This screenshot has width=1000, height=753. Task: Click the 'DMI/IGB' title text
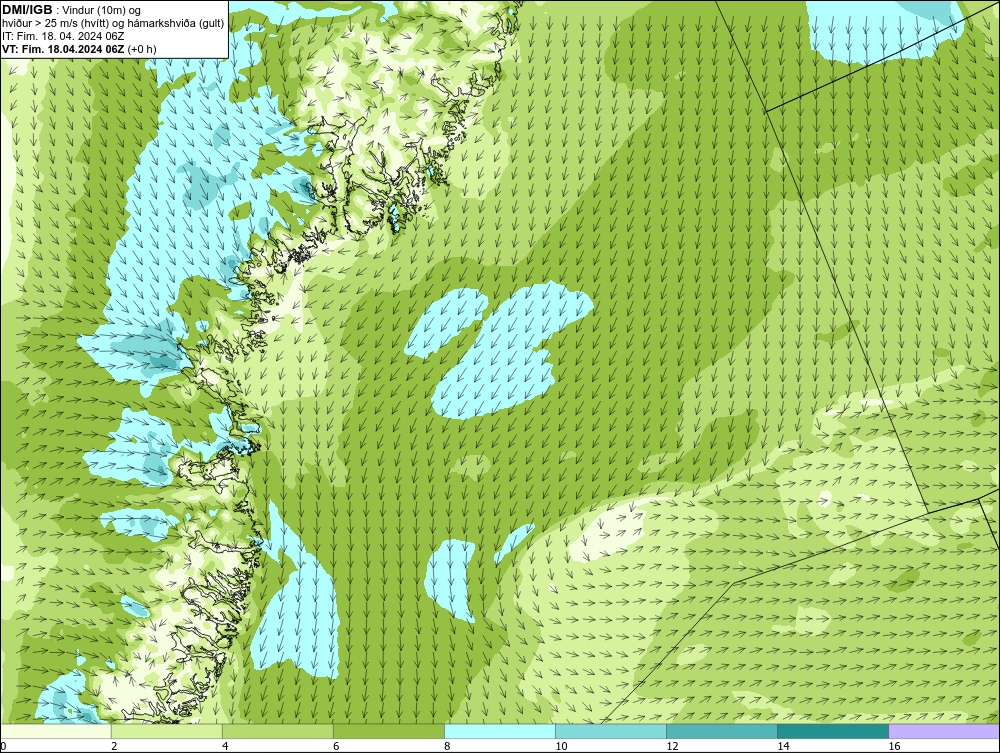[27, 10]
